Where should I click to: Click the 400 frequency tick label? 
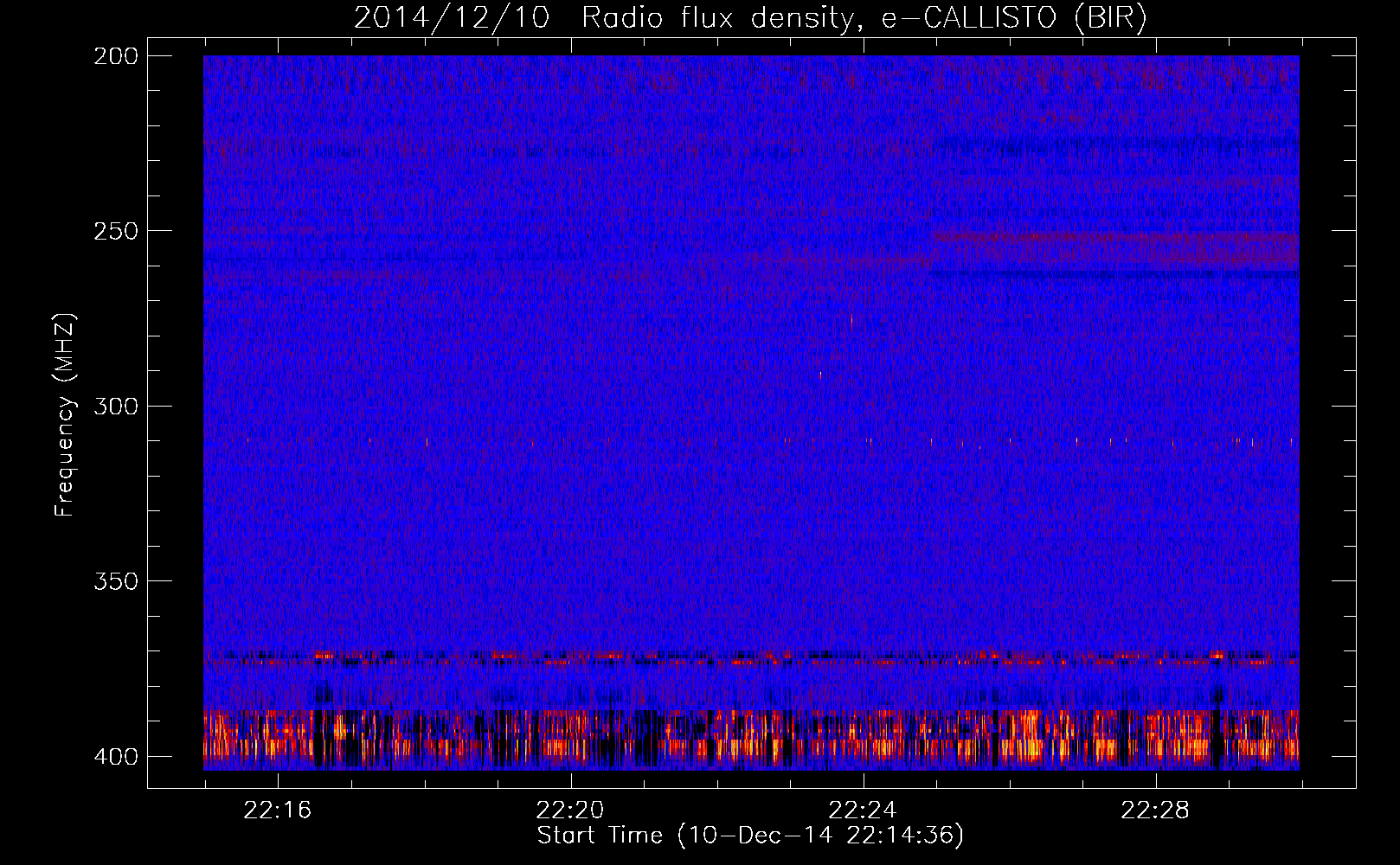115,756
